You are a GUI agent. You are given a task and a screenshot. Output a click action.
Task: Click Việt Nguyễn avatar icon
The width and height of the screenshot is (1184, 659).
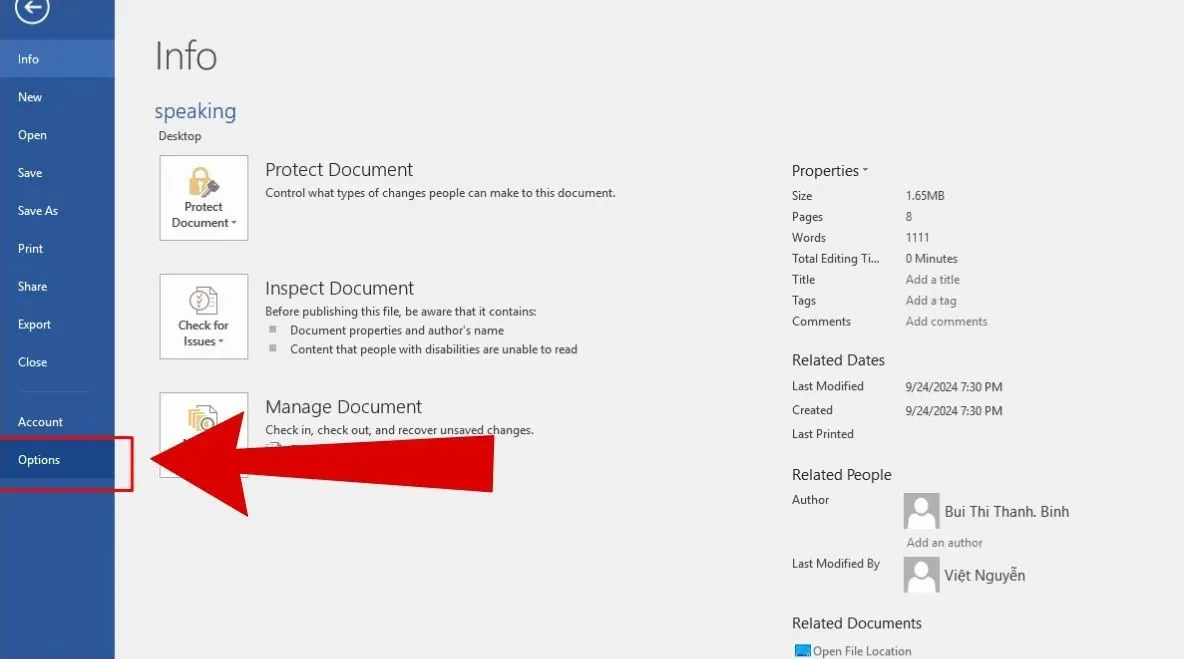[921, 575]
